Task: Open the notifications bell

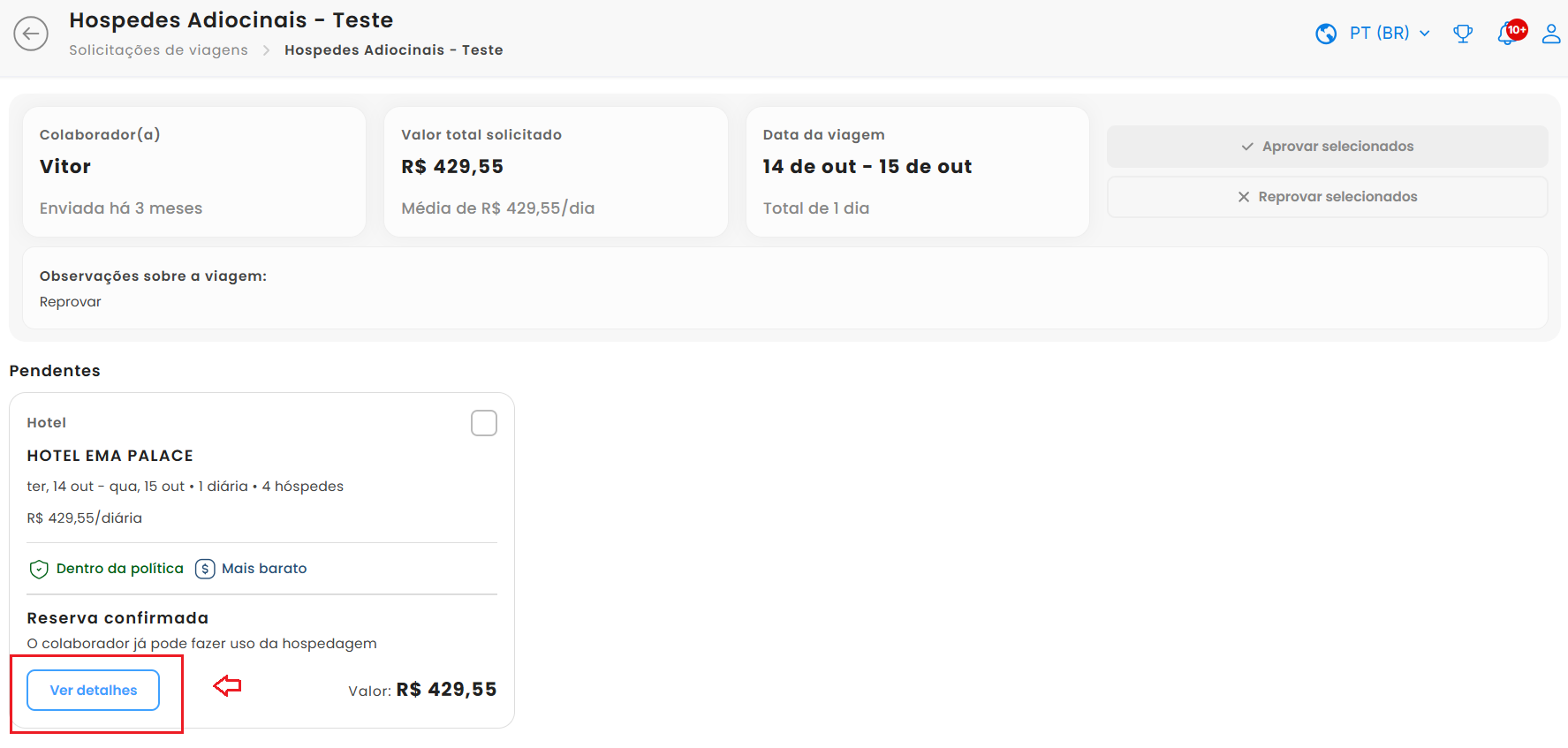Action: pyautogui.click(x=1506, y=34)
